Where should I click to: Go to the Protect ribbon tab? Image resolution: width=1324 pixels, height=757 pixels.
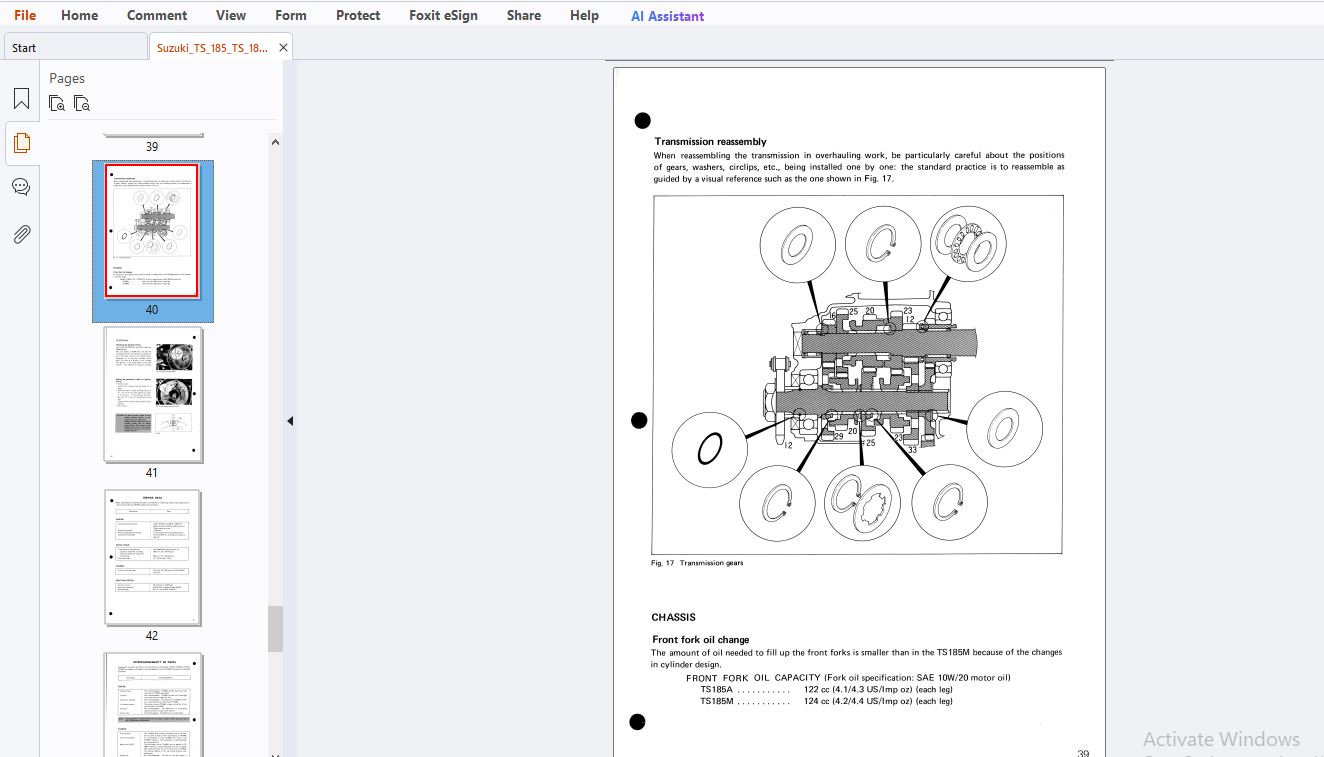tap(358, 15)
